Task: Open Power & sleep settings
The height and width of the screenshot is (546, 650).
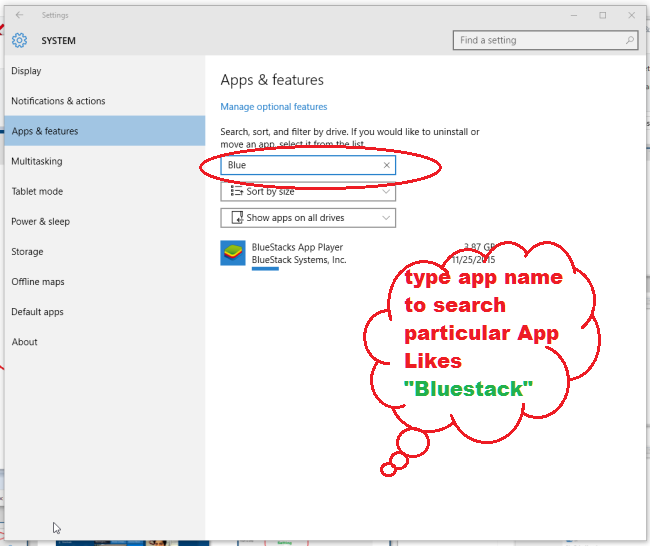Action: point(104,221)
